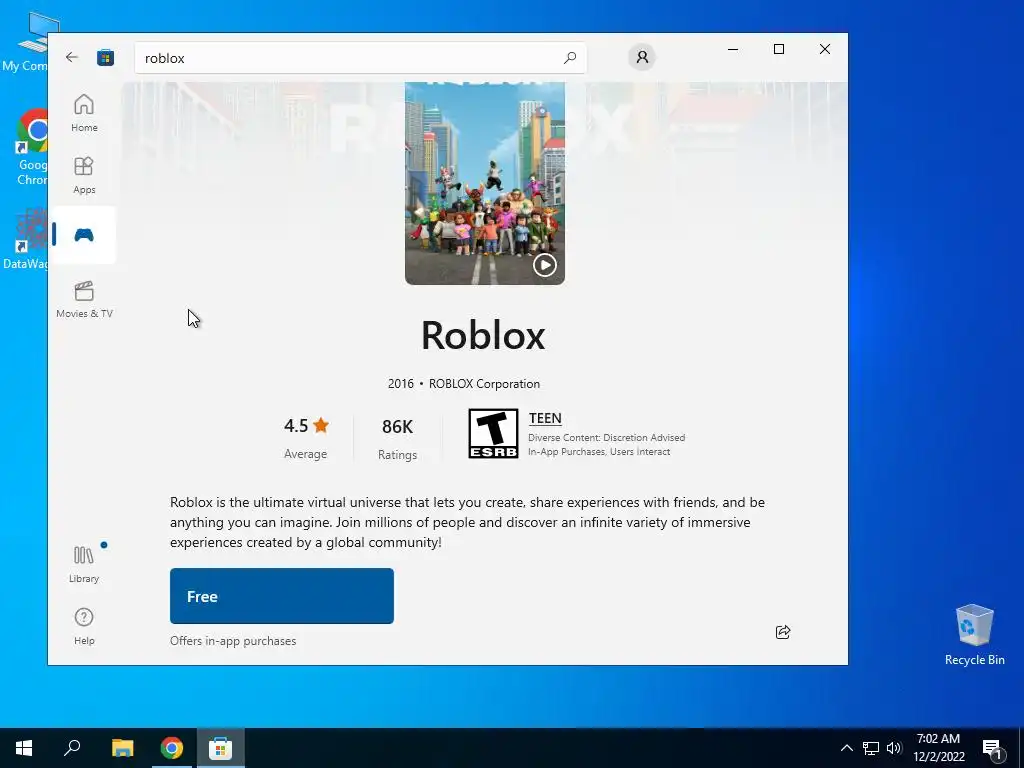Viewport: 1024px width, 768px height.
Task: Click the ESRB T rating badge
Action: coord(493,434)
